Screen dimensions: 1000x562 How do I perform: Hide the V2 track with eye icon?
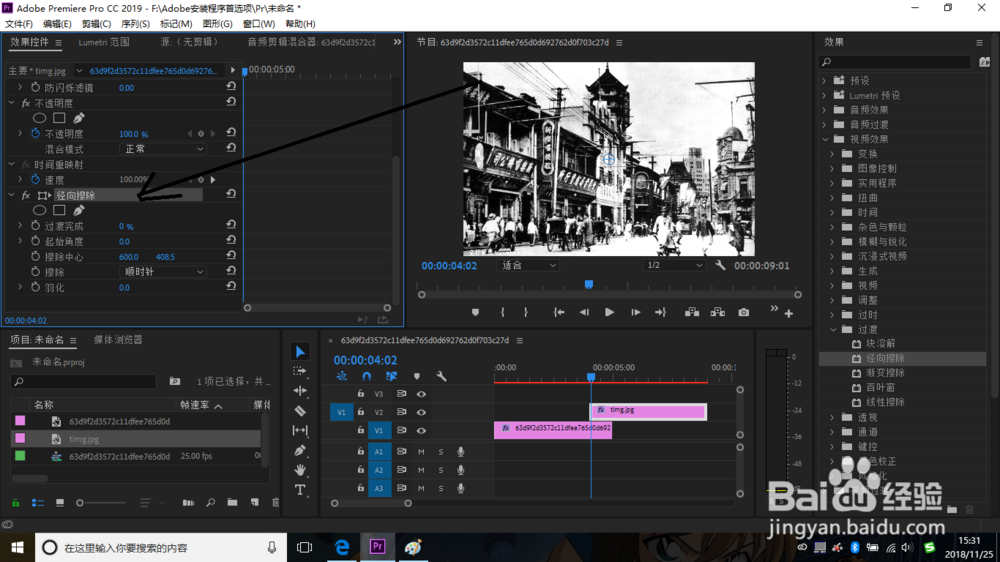point(421,412)
